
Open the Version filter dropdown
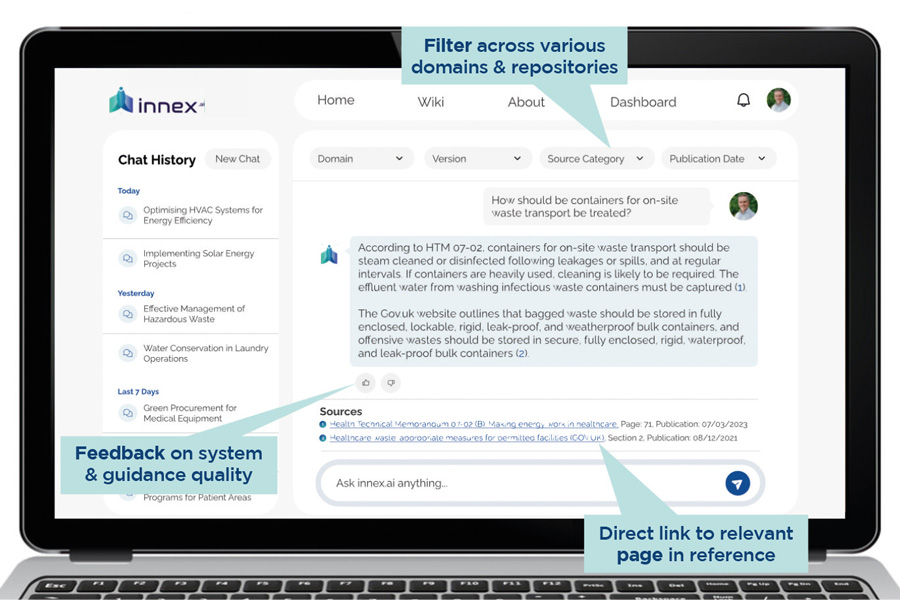tap(478, 158)
